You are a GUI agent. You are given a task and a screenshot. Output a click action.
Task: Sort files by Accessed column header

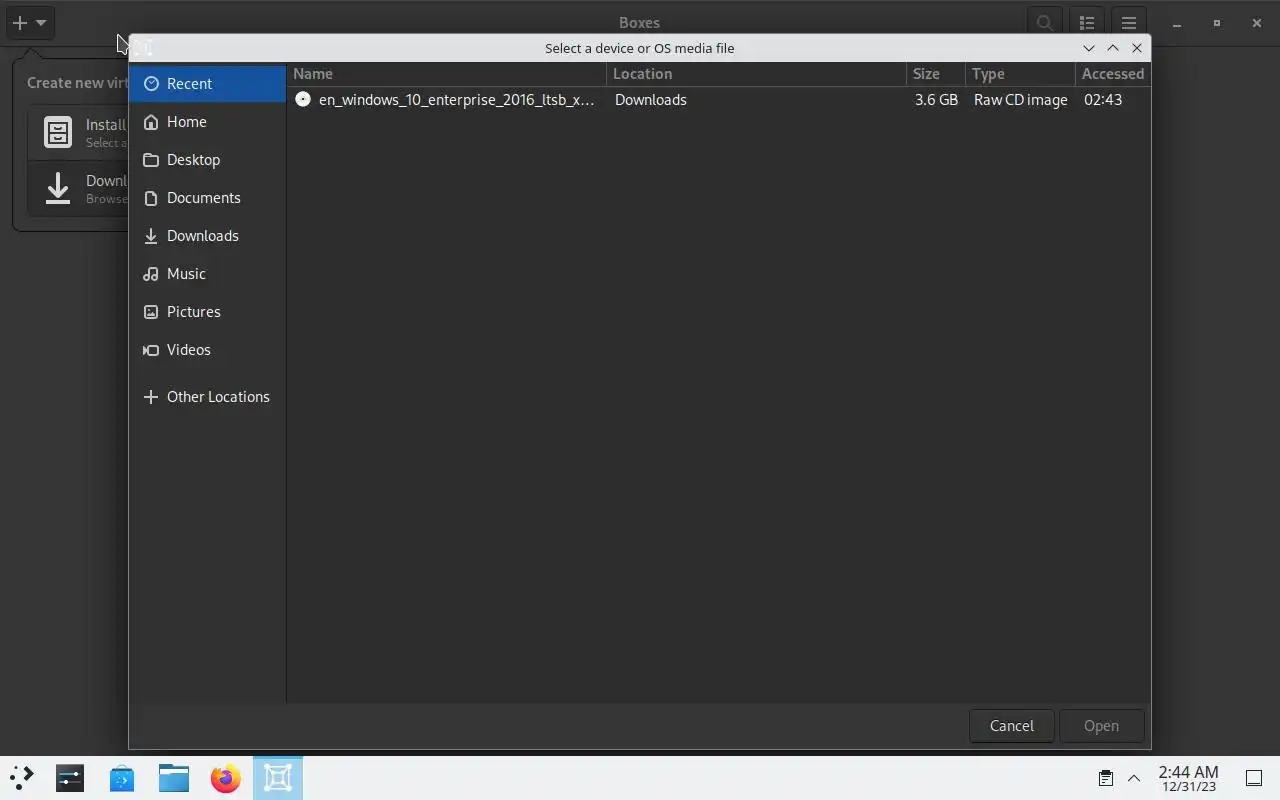coord(1113,74)
